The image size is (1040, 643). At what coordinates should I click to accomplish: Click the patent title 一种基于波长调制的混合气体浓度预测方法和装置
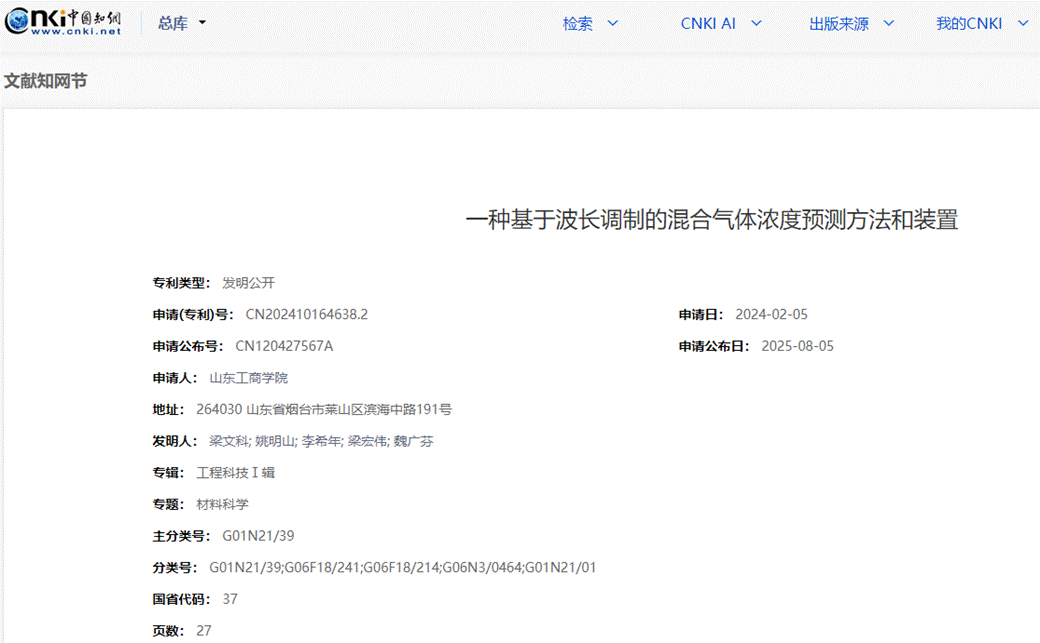click(x=711, y=220)
